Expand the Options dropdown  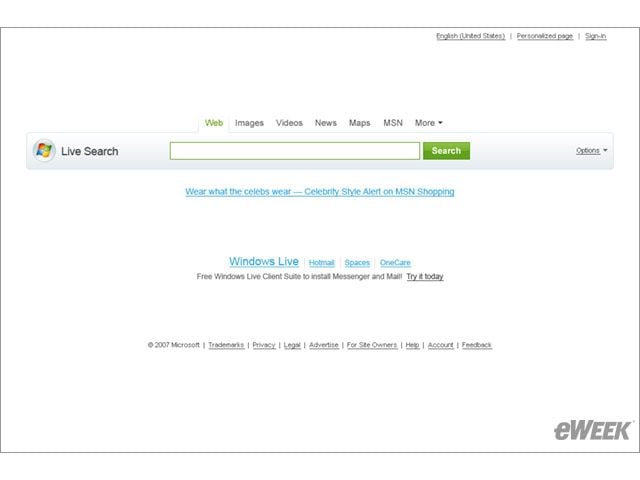pos(591,151)
